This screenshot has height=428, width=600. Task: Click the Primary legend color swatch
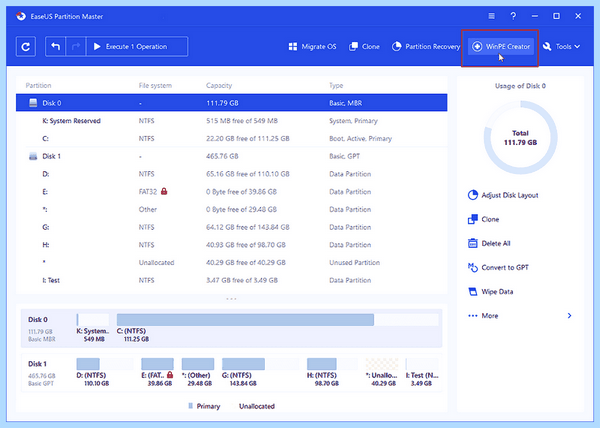click(191, 406)
